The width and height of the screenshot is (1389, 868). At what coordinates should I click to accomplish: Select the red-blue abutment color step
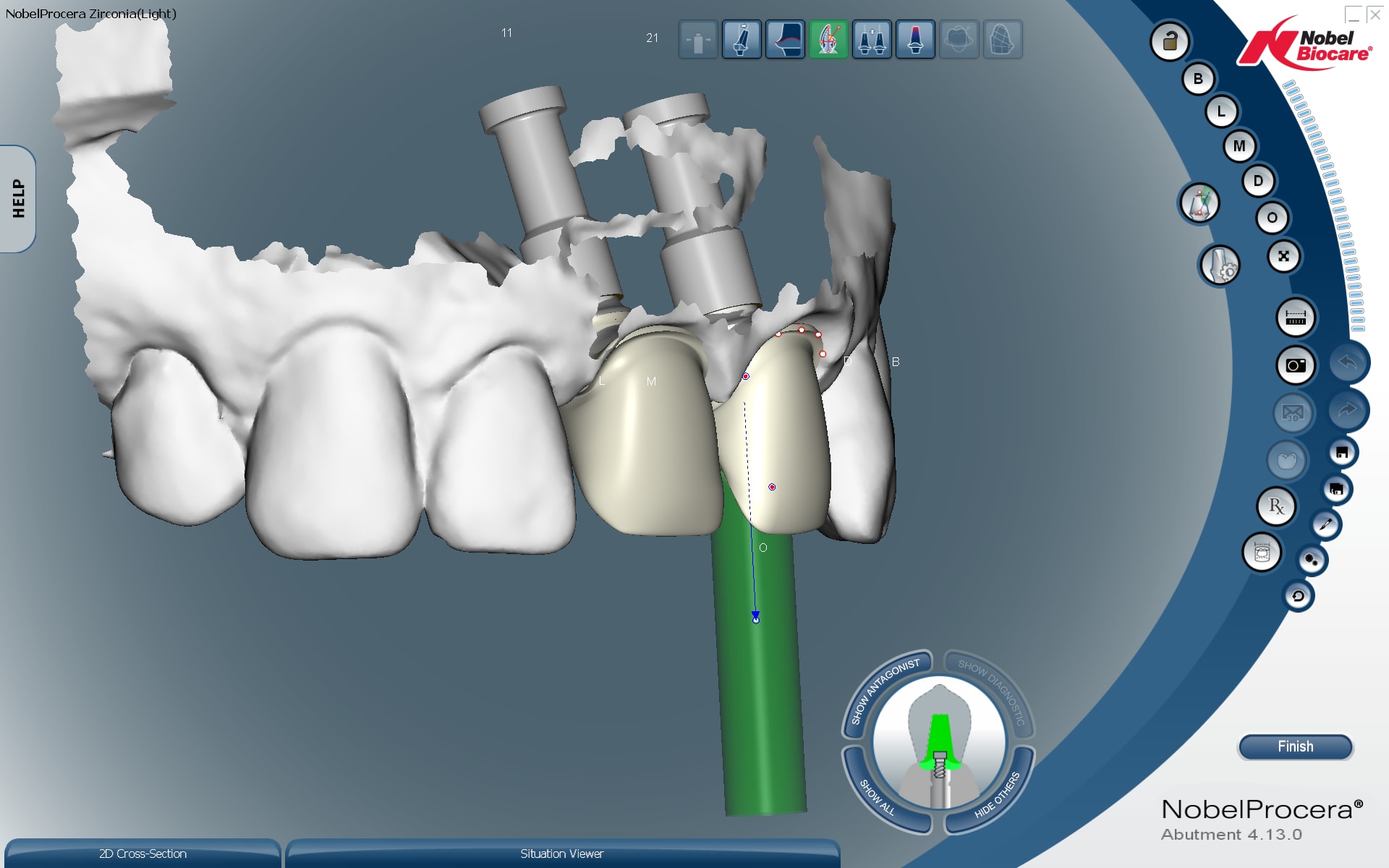coord(915,40)
